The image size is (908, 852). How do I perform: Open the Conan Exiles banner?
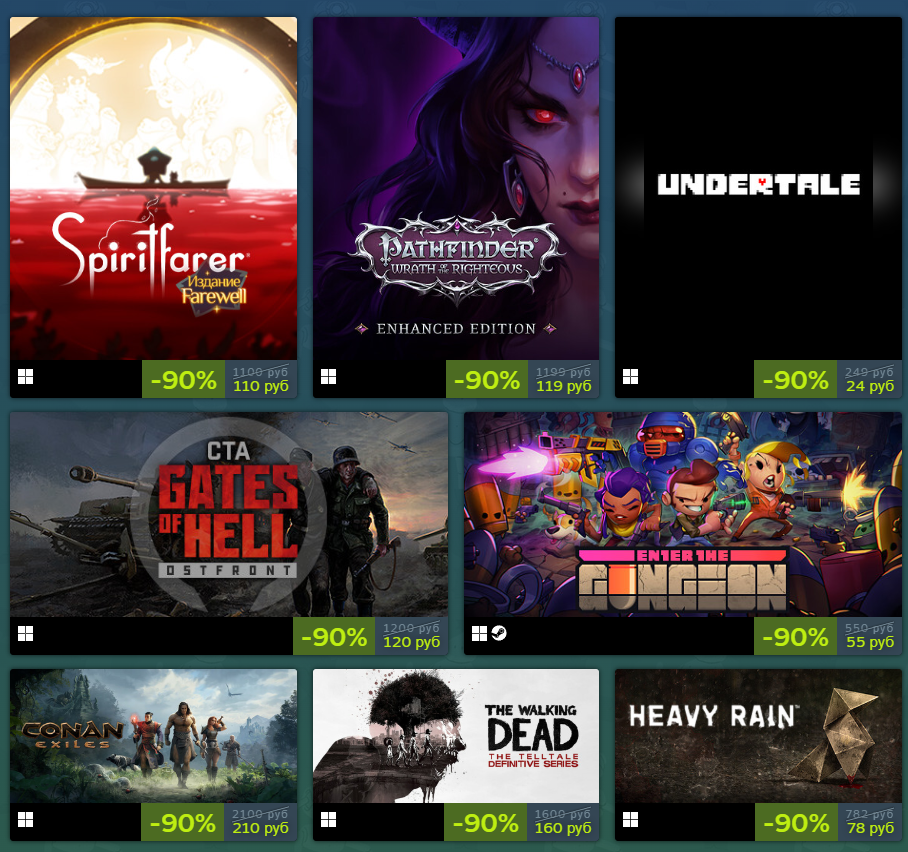point(153,736)
